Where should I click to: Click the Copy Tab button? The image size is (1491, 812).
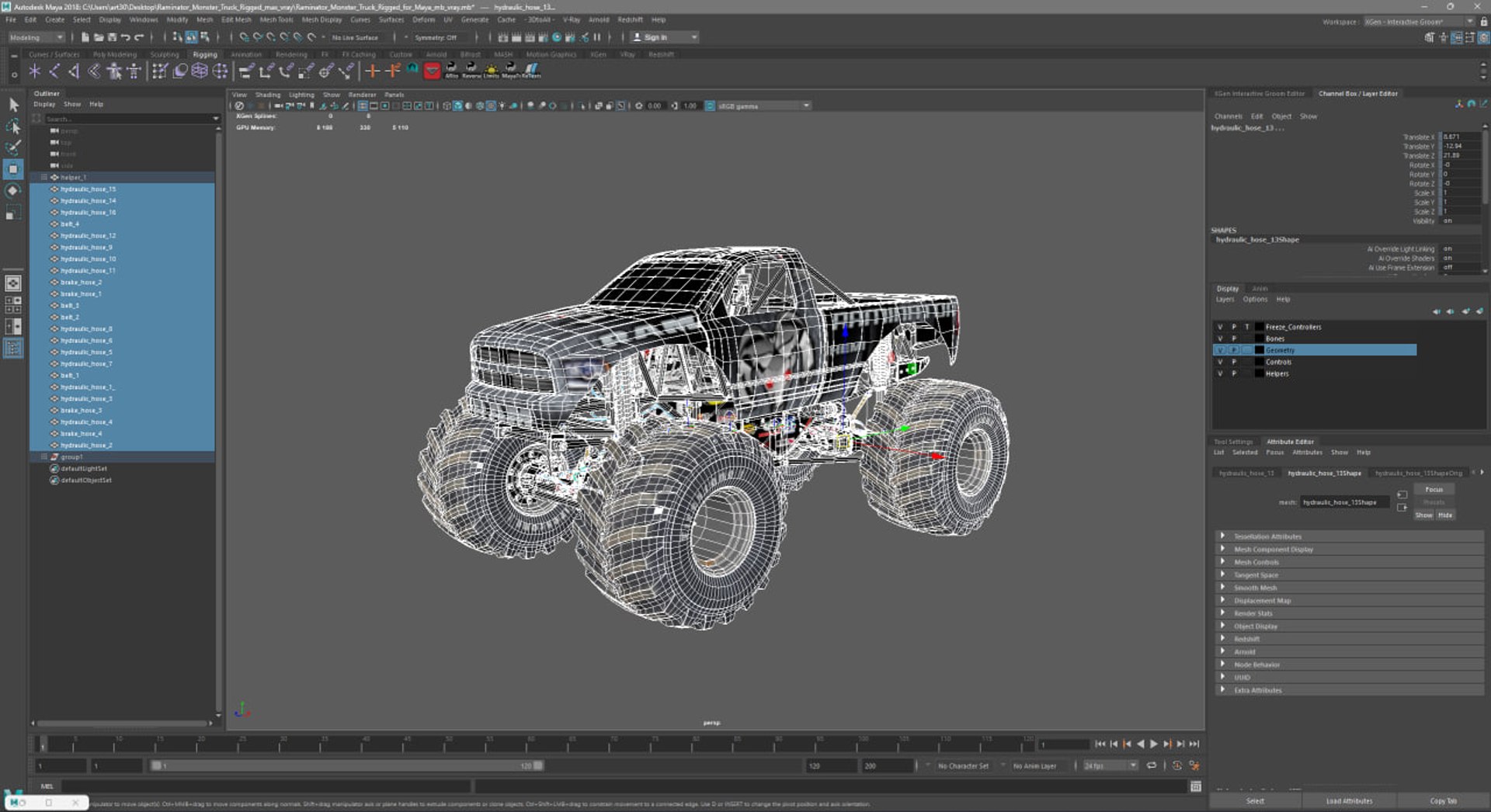[1443, 800]
